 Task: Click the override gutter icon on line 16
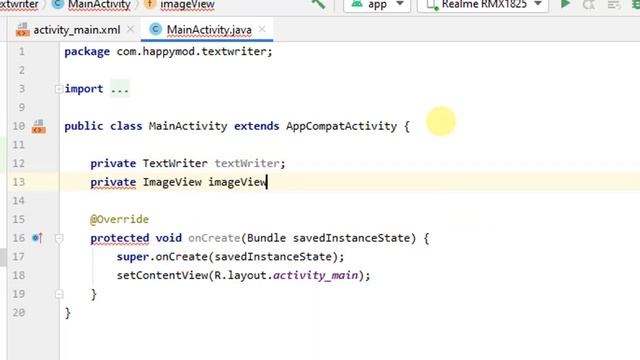tap(37, 238)
